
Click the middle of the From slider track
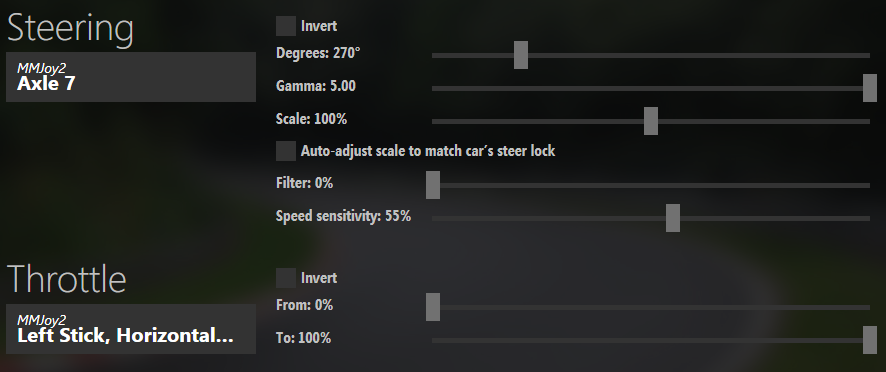(651, 308)
